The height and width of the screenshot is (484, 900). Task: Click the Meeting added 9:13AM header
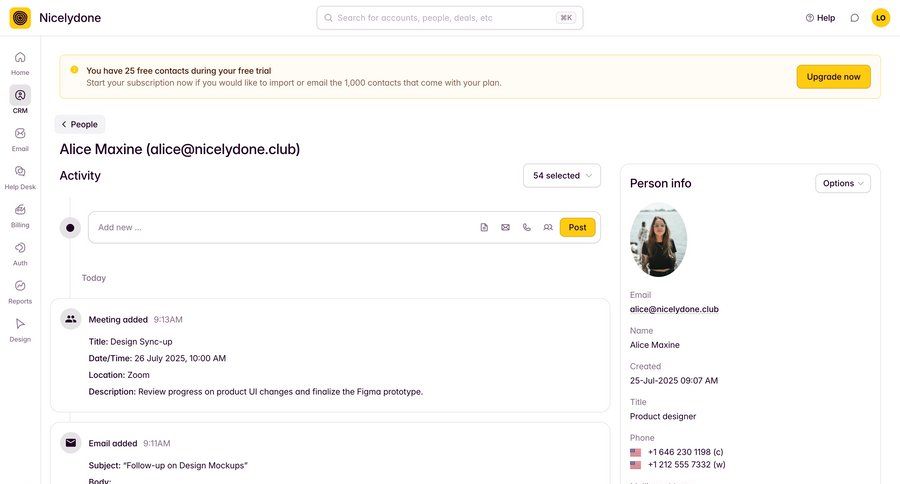pos(135,319)
